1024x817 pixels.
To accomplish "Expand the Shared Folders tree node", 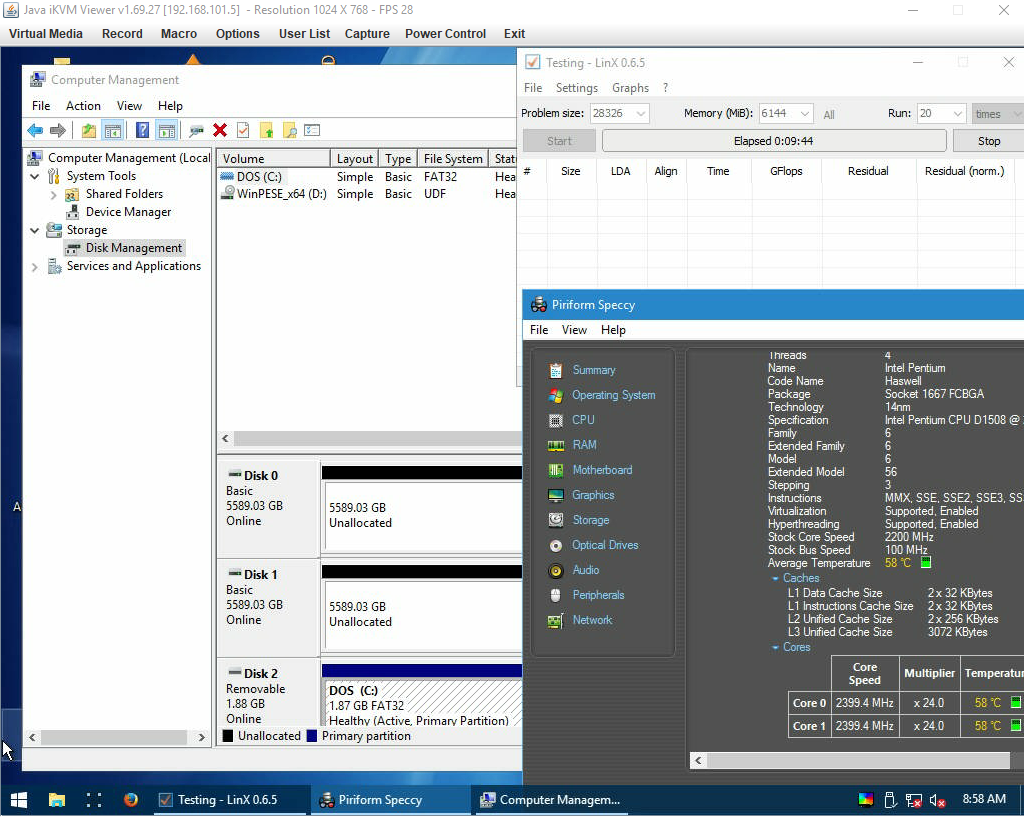I will click(x=54, y=195).
